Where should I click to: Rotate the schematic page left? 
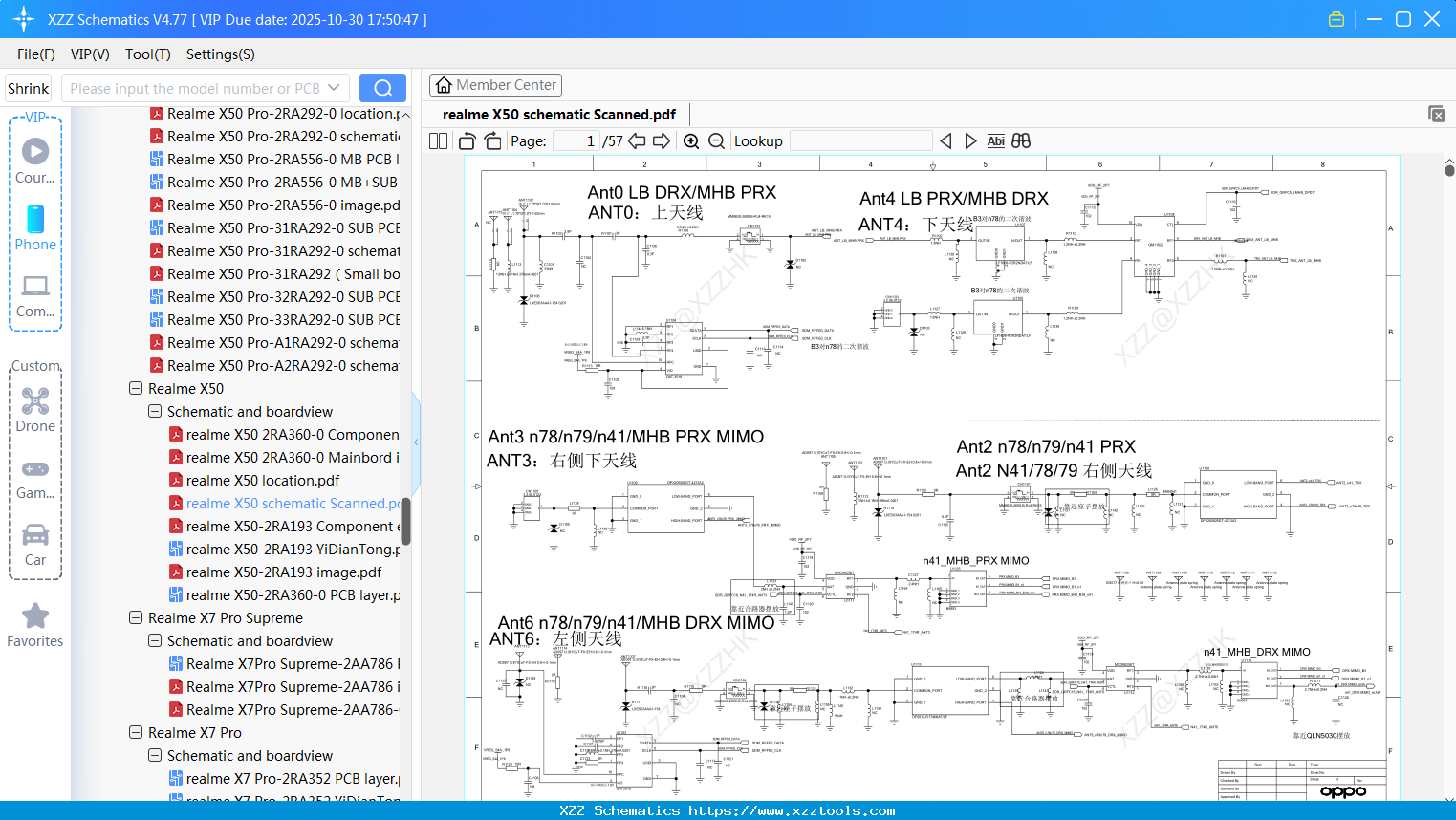(466, 140)
